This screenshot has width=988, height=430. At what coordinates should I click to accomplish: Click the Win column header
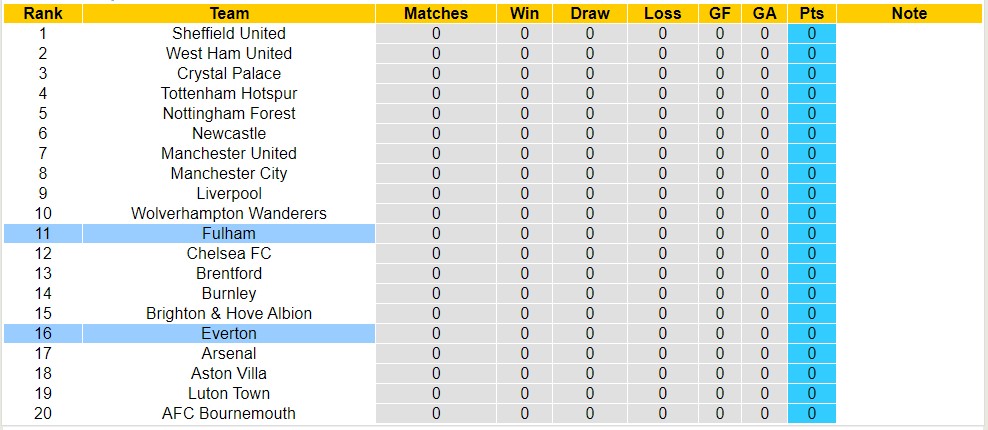pos(525,13)
